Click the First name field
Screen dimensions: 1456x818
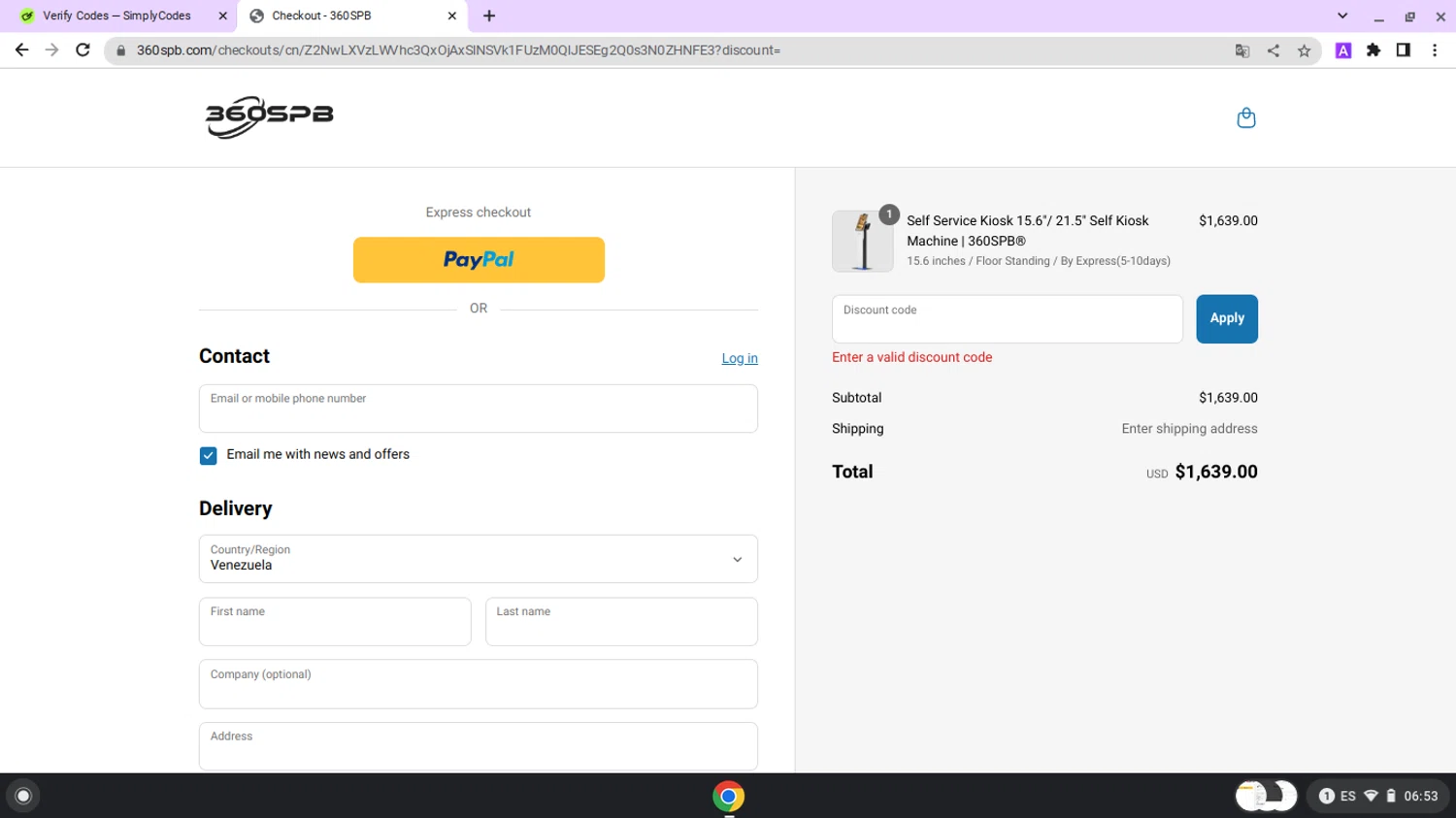pos(335,621)
